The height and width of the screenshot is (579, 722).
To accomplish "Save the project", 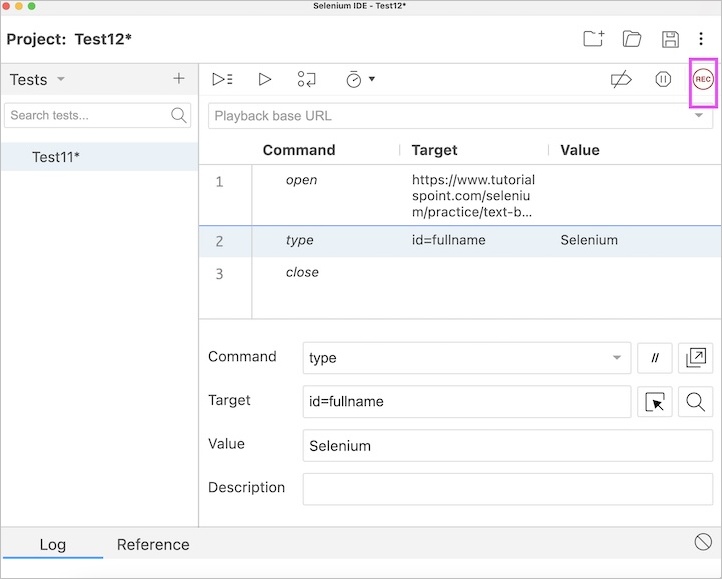I will coord(670,39).
